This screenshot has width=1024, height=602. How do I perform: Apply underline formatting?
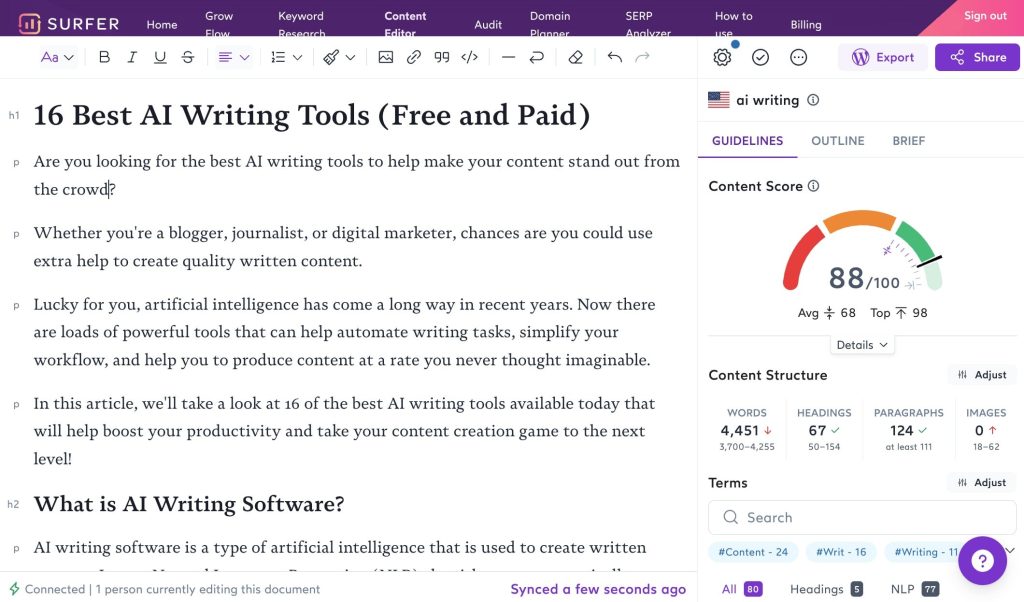(159, 57)
